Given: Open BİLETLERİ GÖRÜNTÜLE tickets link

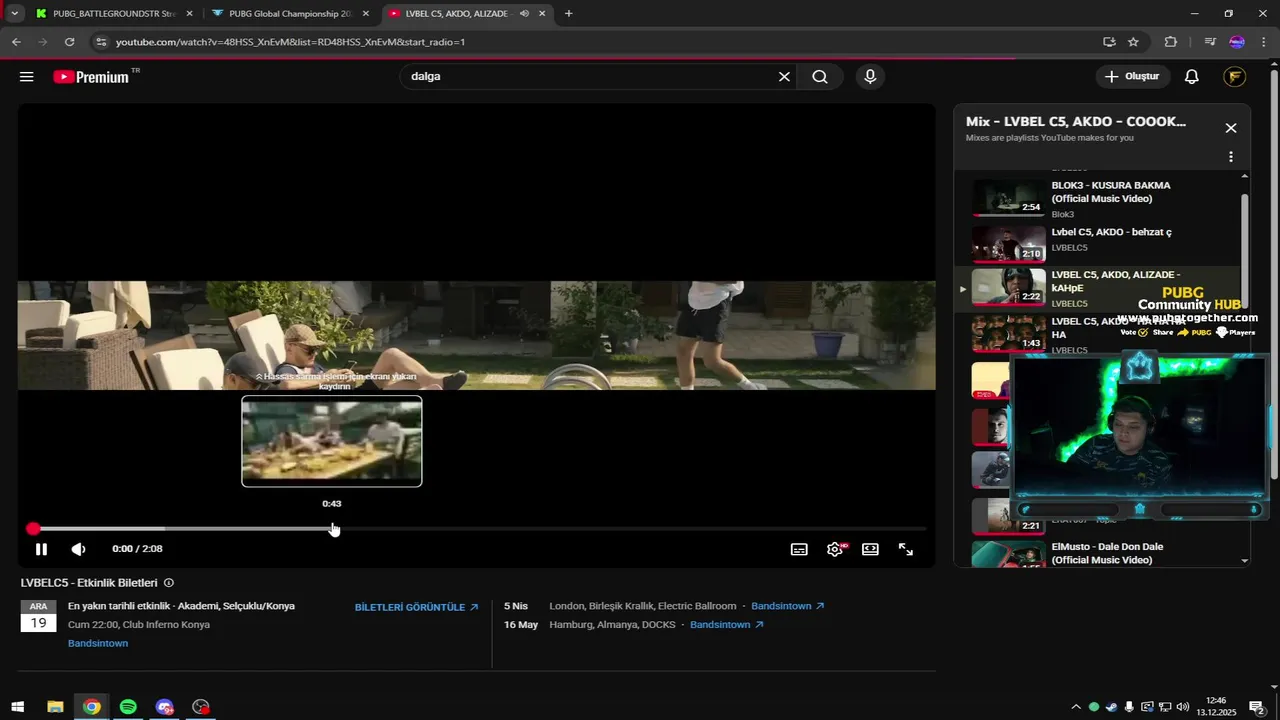Looking at the screenshot, I should pyautogui.click(x=417, y=607).
